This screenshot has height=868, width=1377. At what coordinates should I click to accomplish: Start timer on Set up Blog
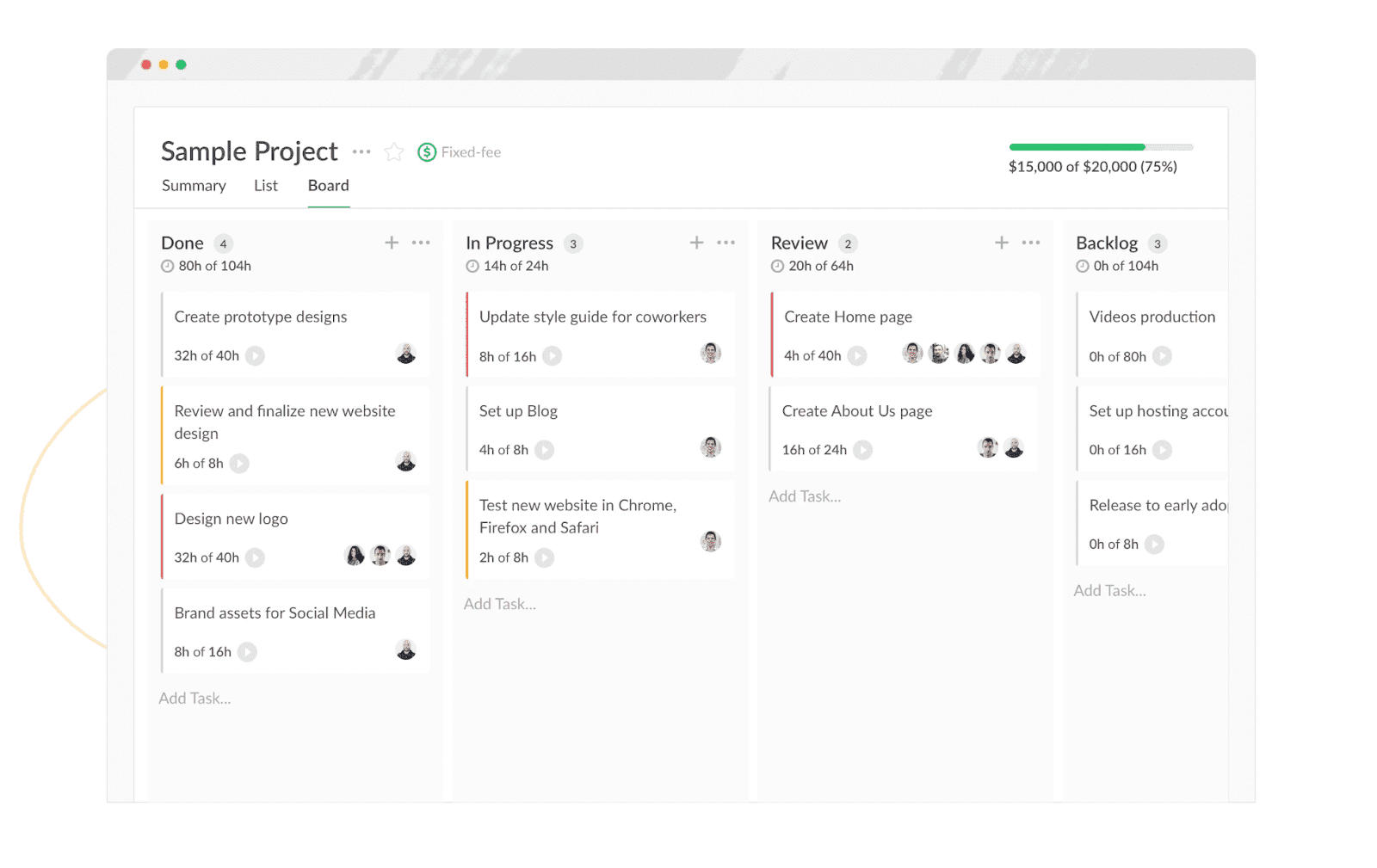pyautogui.click(x=545, y=450)
